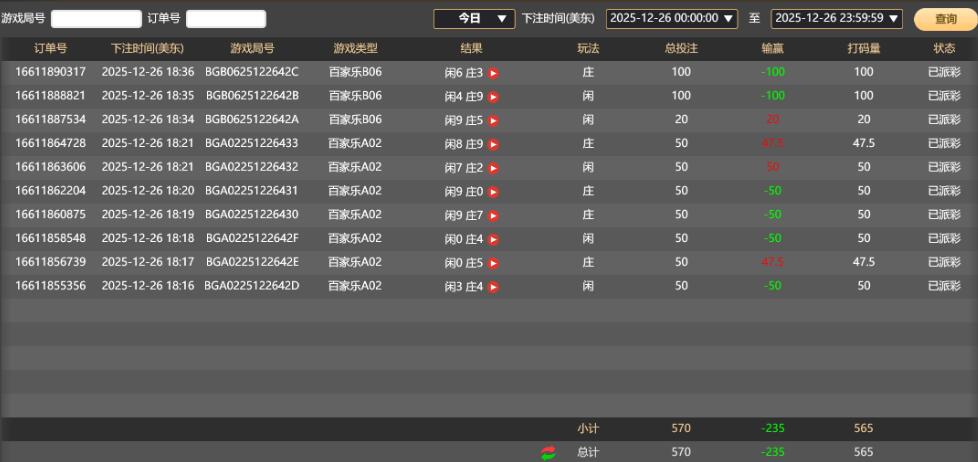Click the red-green refresh totals icon
The image size is (978, 462).
point(548,453)
